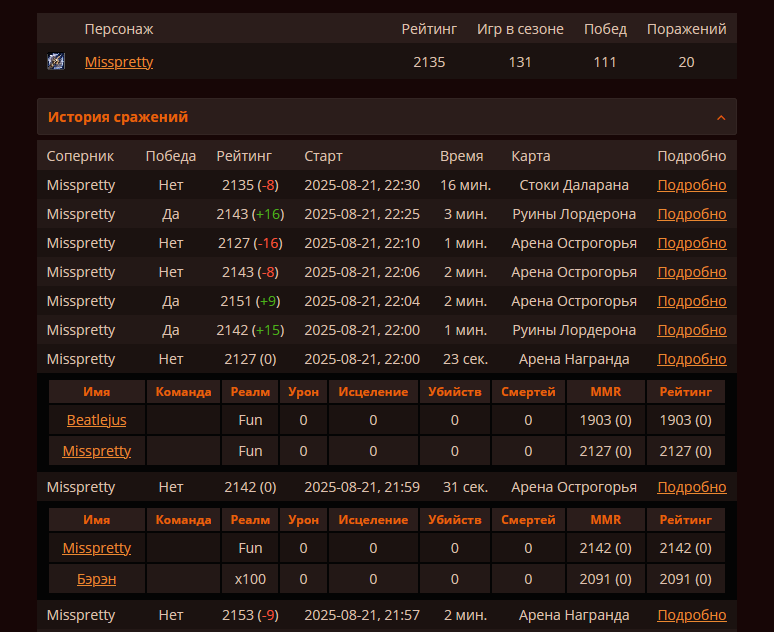Image resolution: width=774 pixels, height=632 pixels.
Task: Click the Поражений column header
Action: [686, 29]
